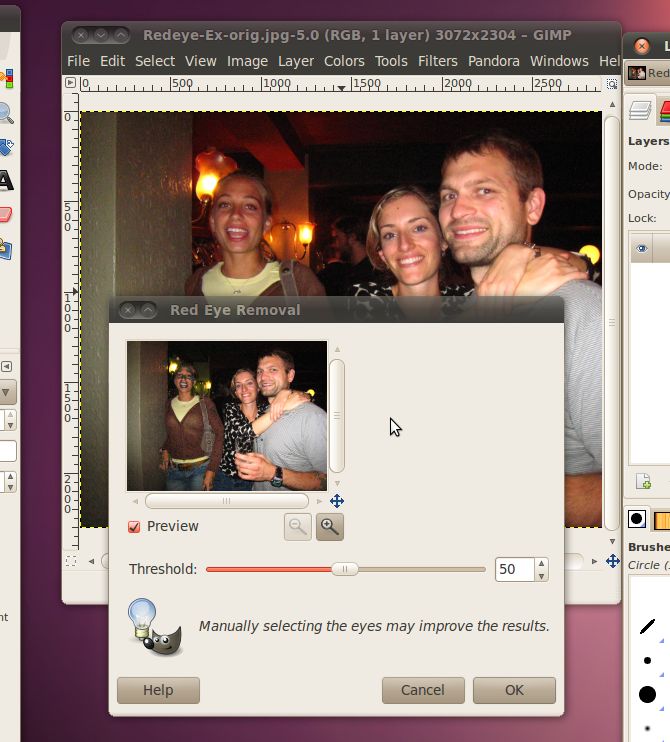This screenshot has height=742, width=670.
Task: Click the zoom in magnifier in the Red Eye Removal dialog
Action: pos(330,527)
